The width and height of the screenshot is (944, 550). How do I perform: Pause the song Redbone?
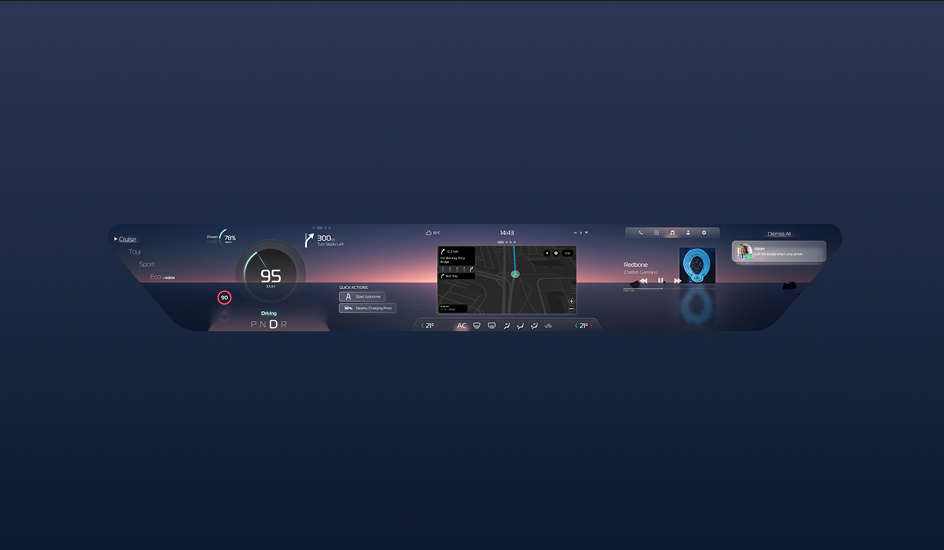click(x=660, y=280)
